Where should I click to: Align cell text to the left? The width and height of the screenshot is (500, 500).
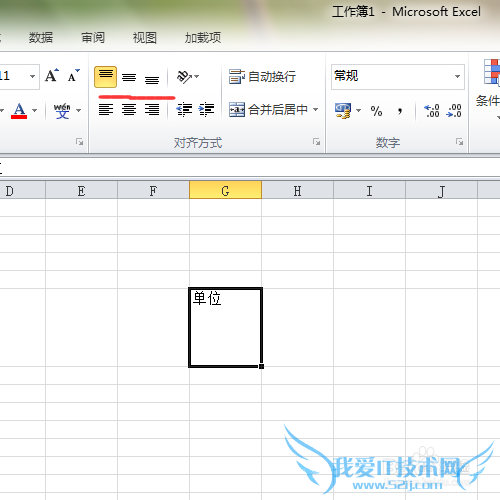106,109
